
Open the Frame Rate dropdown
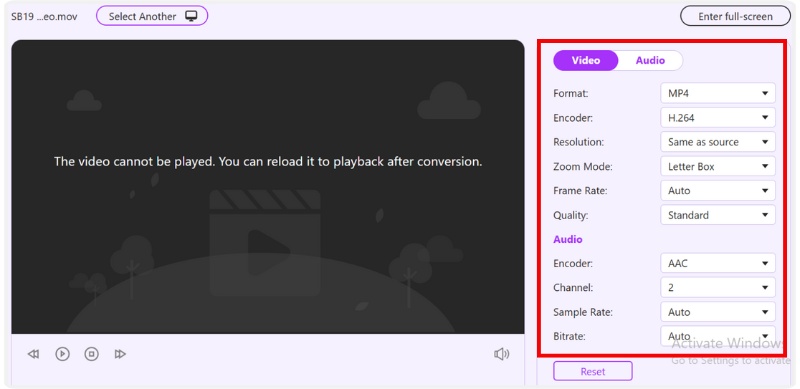[x=718, y=190]
